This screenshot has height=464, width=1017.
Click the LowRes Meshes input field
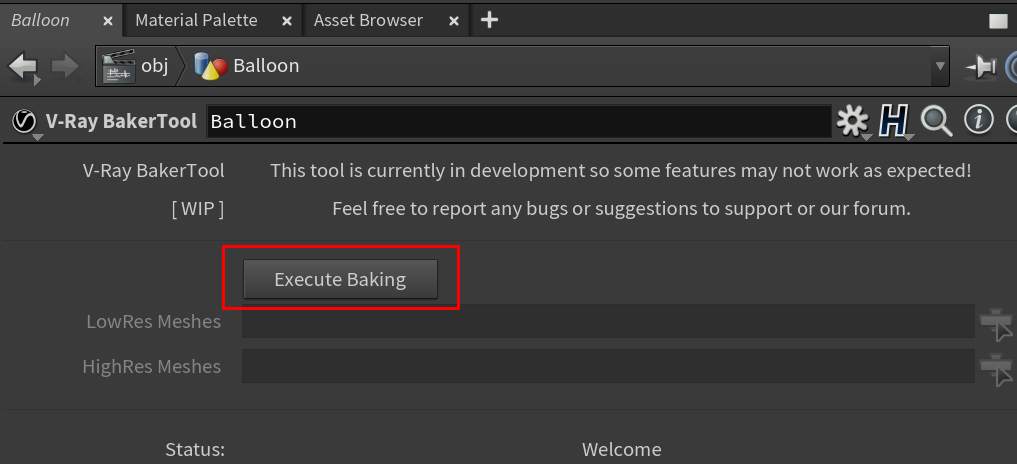point(607,322)
